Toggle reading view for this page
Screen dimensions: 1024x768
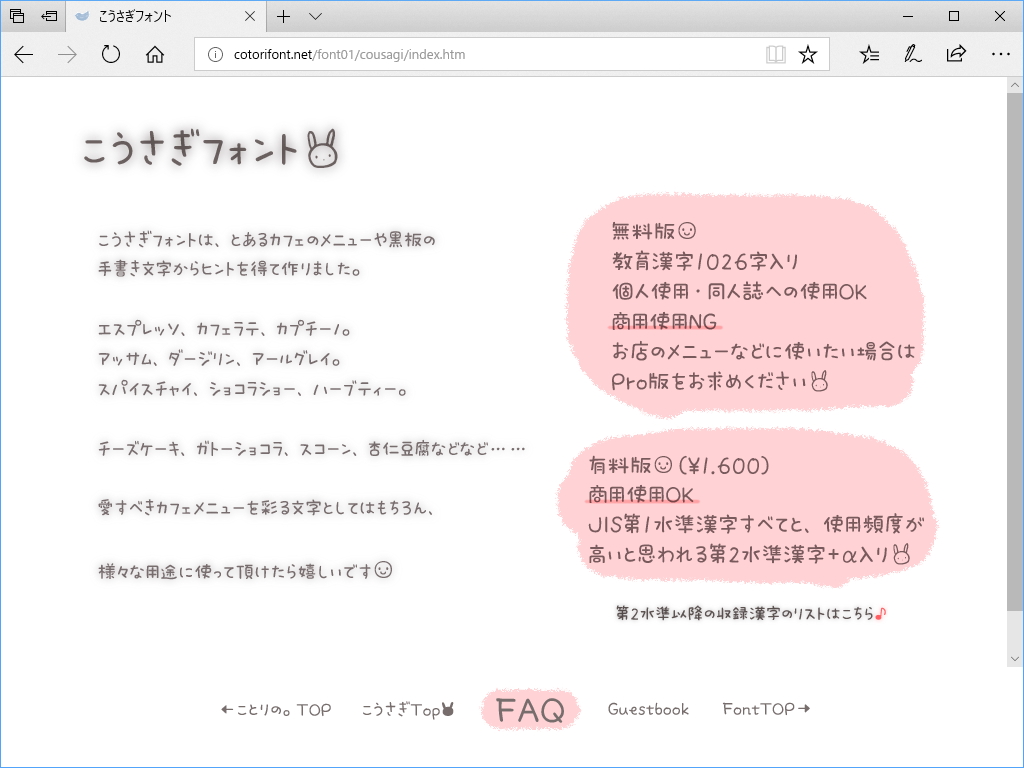click(x=776, y=54)
